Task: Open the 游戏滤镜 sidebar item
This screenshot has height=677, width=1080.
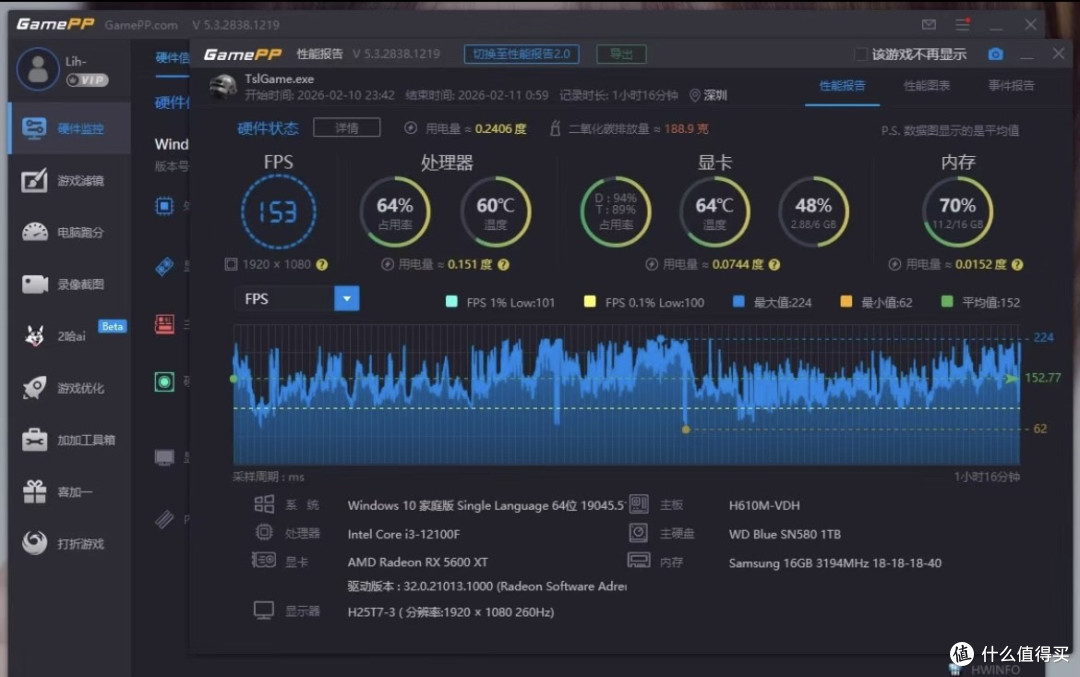Action: click(x=70, y=180)
